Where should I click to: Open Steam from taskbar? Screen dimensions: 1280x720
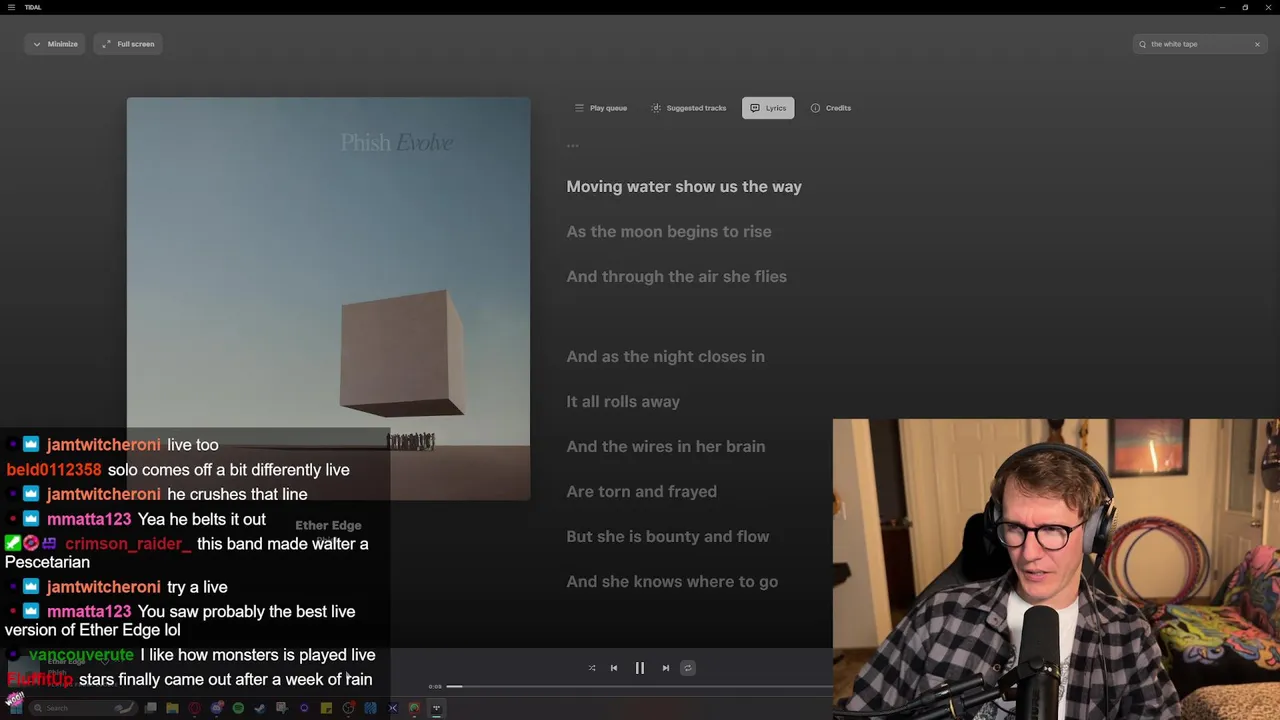[260, 708]
